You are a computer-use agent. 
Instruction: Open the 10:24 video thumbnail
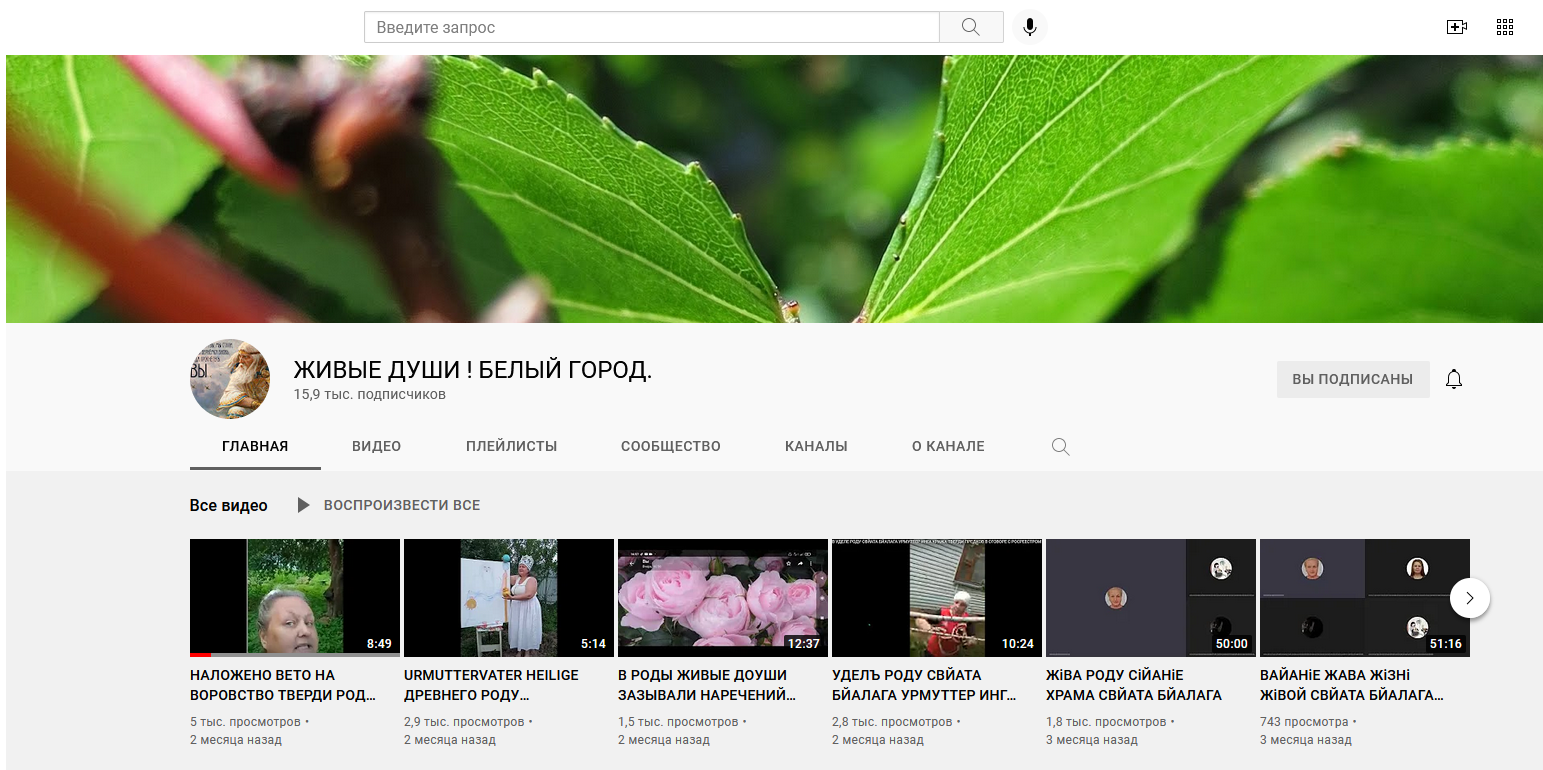click(937, 598)
